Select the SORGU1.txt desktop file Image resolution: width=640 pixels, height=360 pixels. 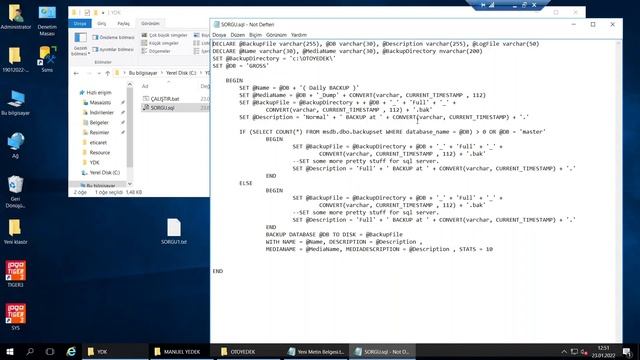[x=174, y=231]
